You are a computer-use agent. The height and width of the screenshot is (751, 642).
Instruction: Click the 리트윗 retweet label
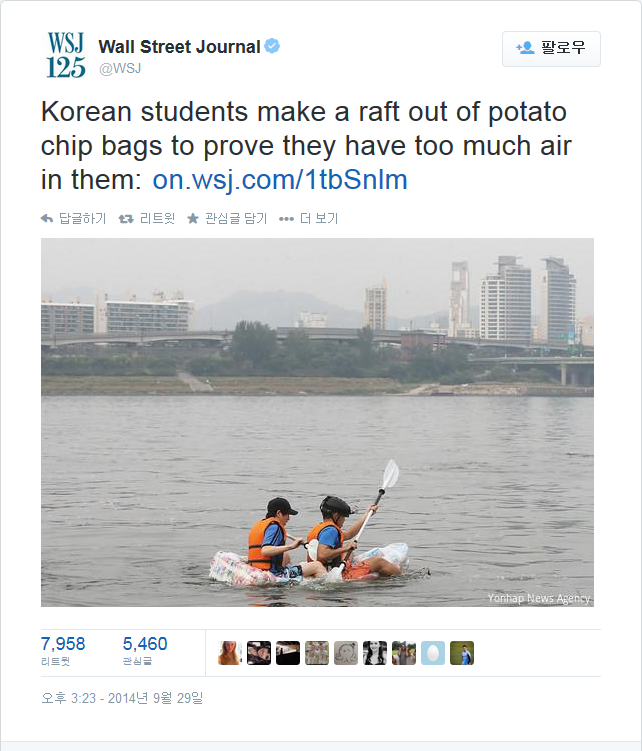tap(157, 218)
